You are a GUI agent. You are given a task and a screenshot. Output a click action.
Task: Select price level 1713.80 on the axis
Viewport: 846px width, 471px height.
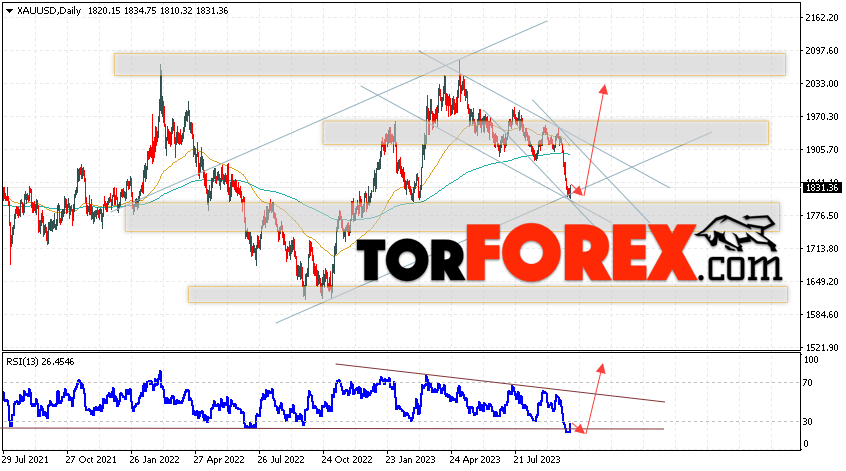click(822, 249)
